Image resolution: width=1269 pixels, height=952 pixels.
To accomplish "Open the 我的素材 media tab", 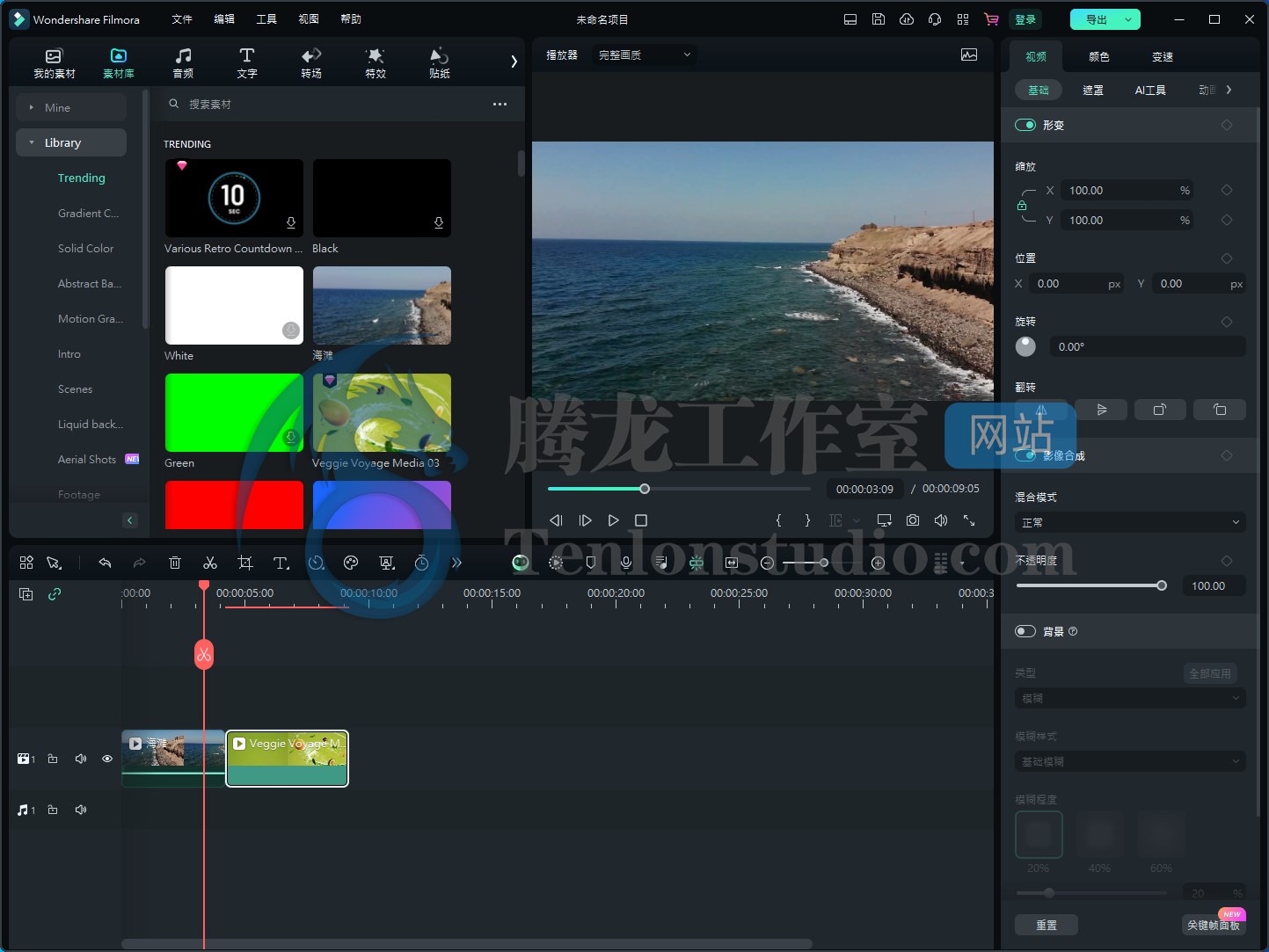I will pyautogui.click(x=55, y=63).
